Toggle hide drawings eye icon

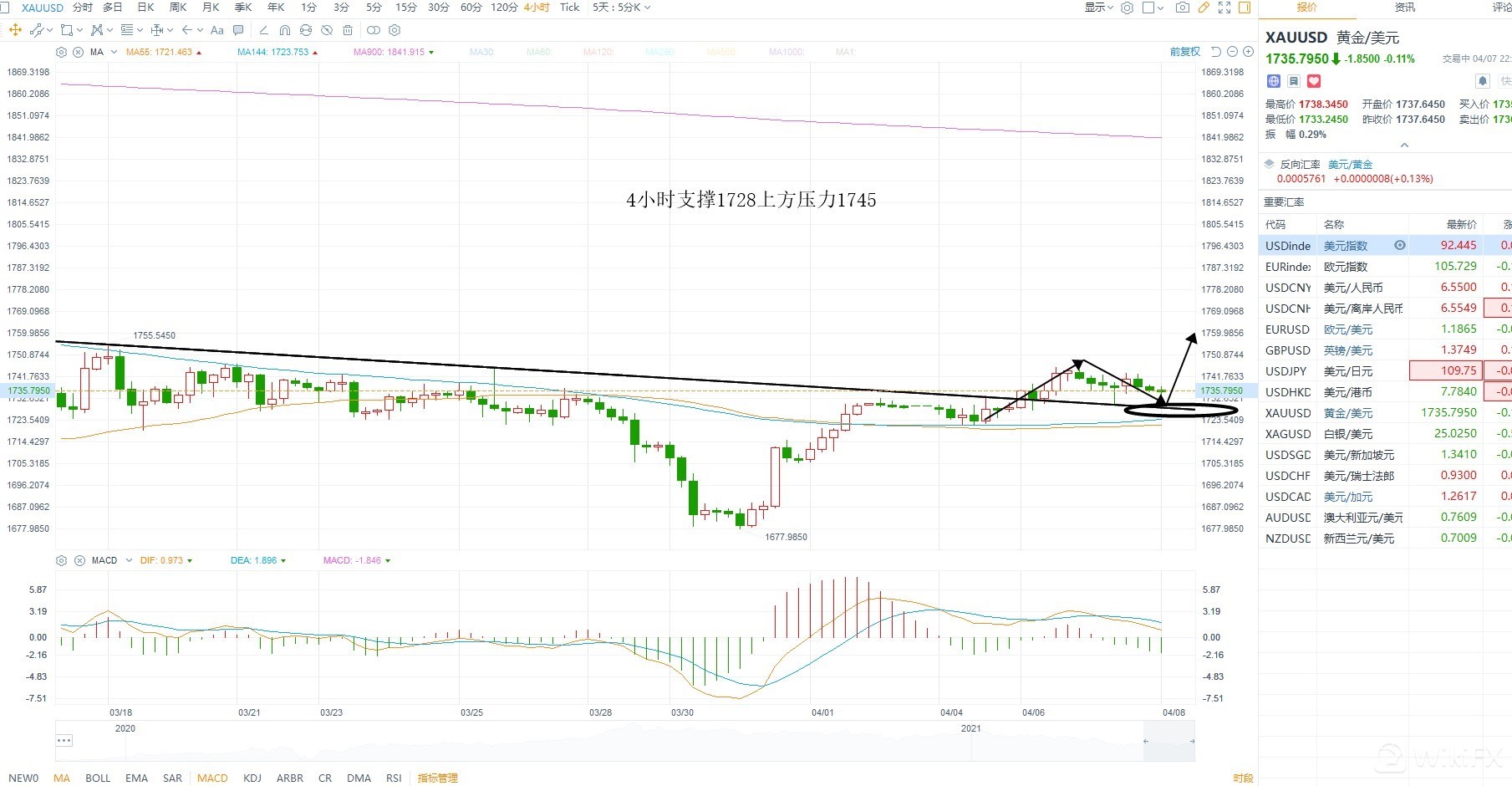coord(374,30)
